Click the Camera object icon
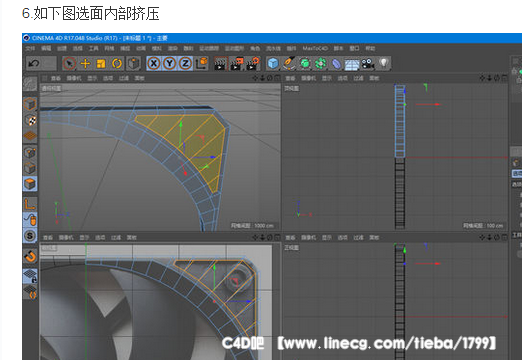 coord(368,63)
